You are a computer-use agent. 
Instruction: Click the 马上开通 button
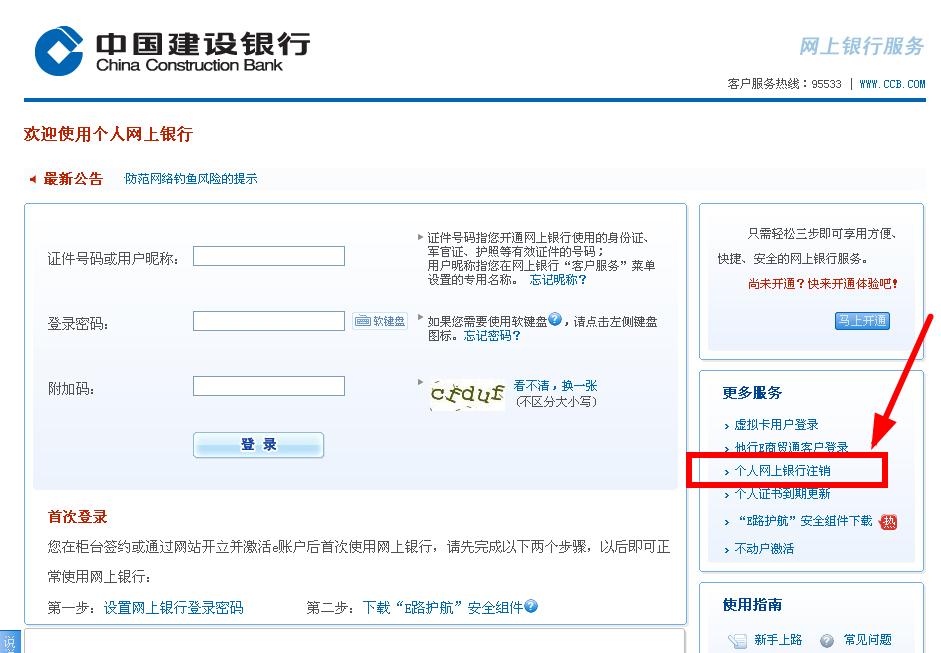(862, 320)
